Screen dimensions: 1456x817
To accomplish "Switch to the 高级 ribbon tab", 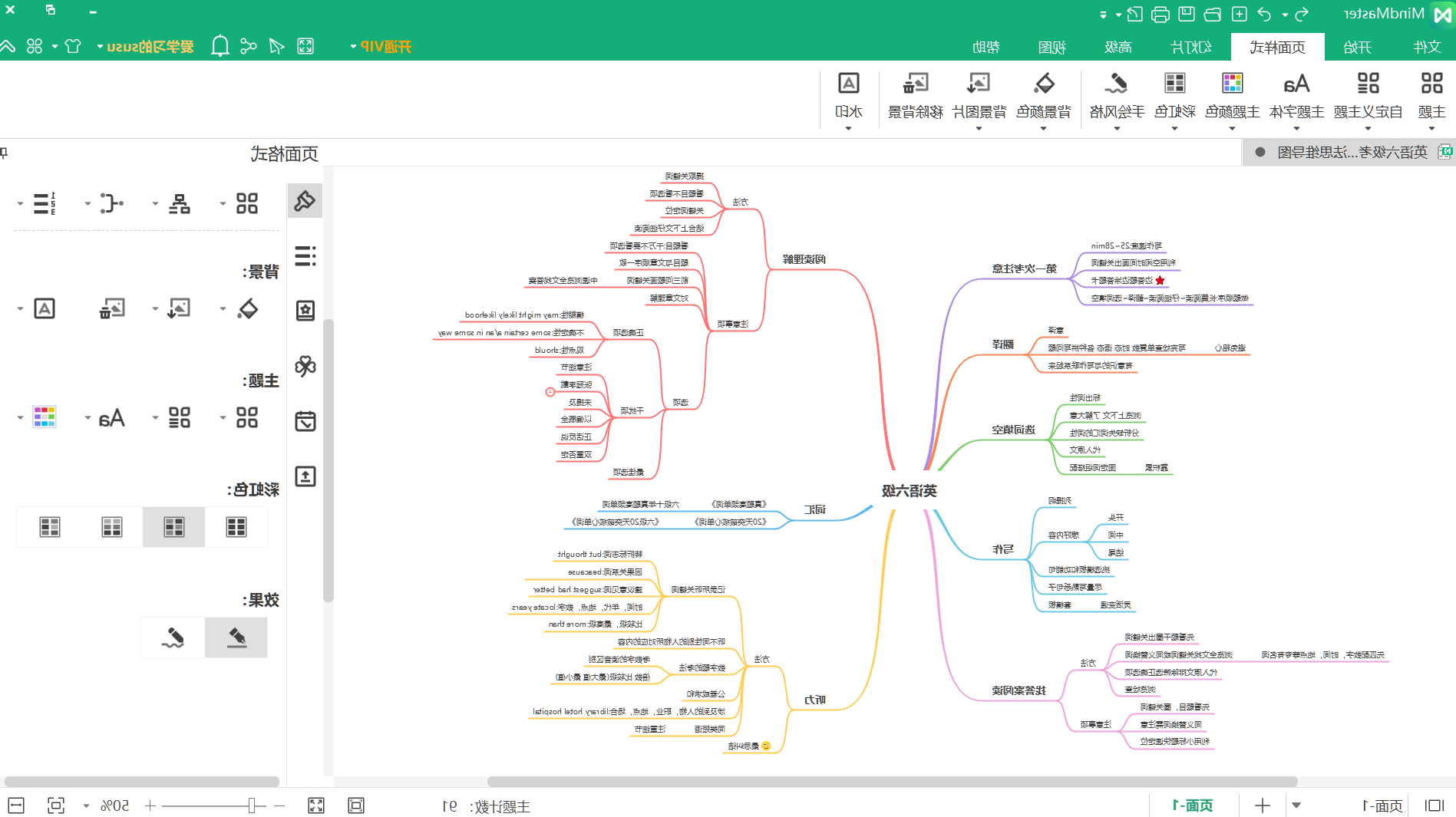I will pos(1118,47).
